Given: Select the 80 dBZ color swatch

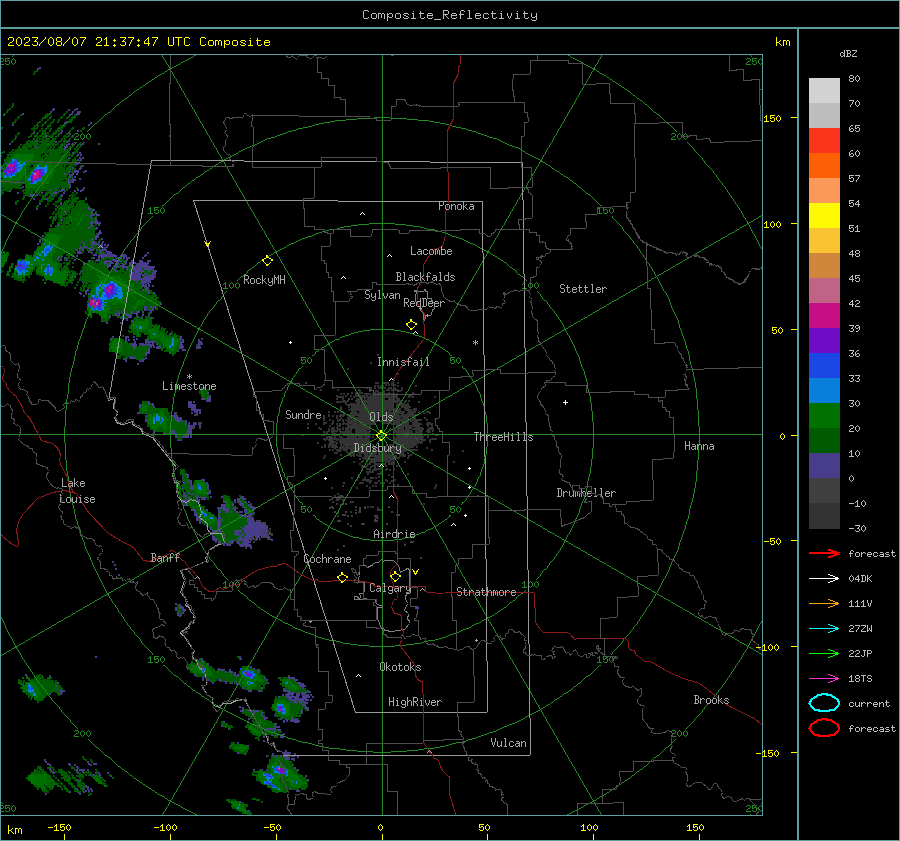Looking at the screenshot, I should (824, 90).
